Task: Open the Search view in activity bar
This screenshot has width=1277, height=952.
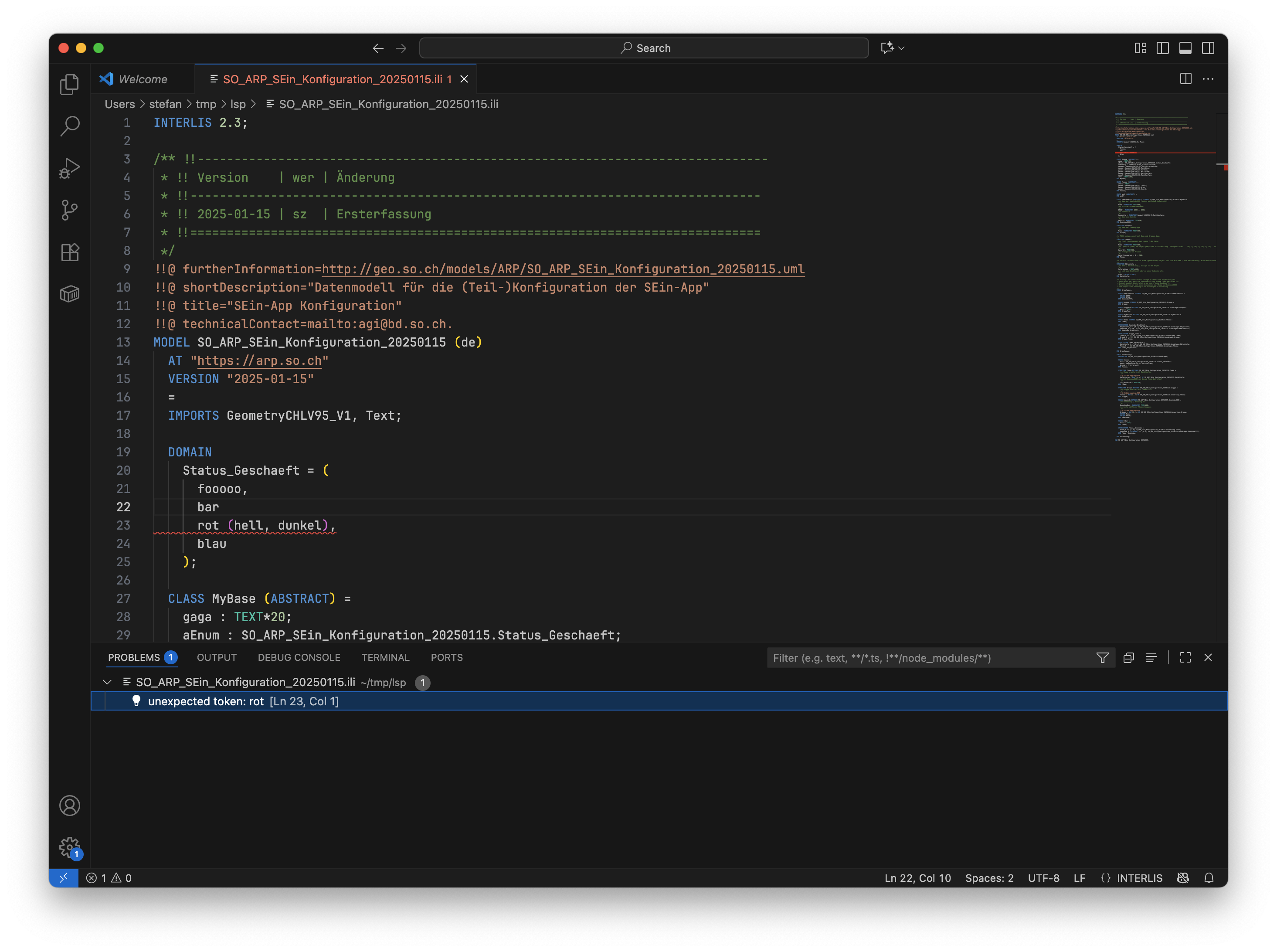Action: click(69, 126)
